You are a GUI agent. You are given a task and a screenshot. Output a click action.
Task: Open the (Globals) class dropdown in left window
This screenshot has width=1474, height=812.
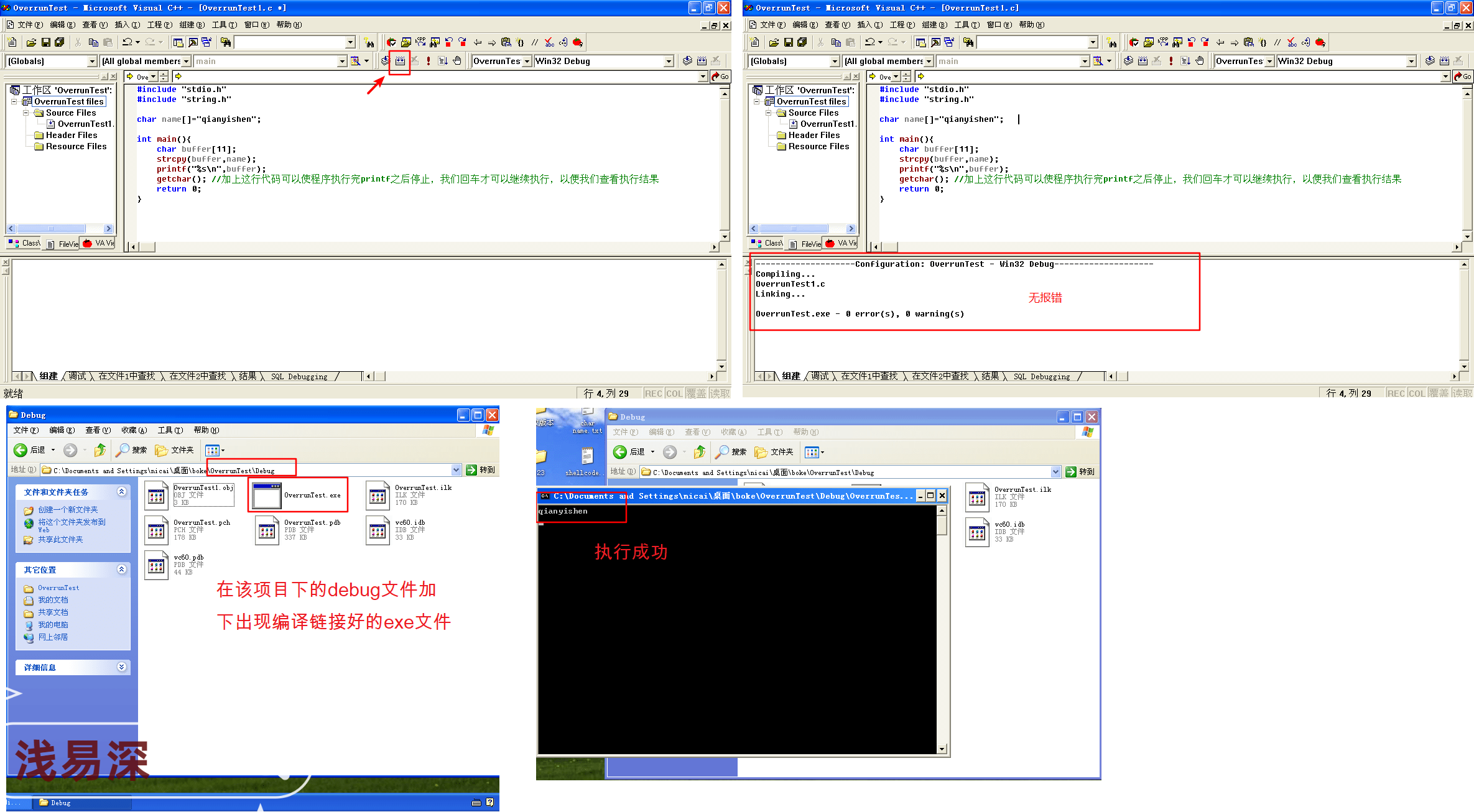tap(92, 61)
